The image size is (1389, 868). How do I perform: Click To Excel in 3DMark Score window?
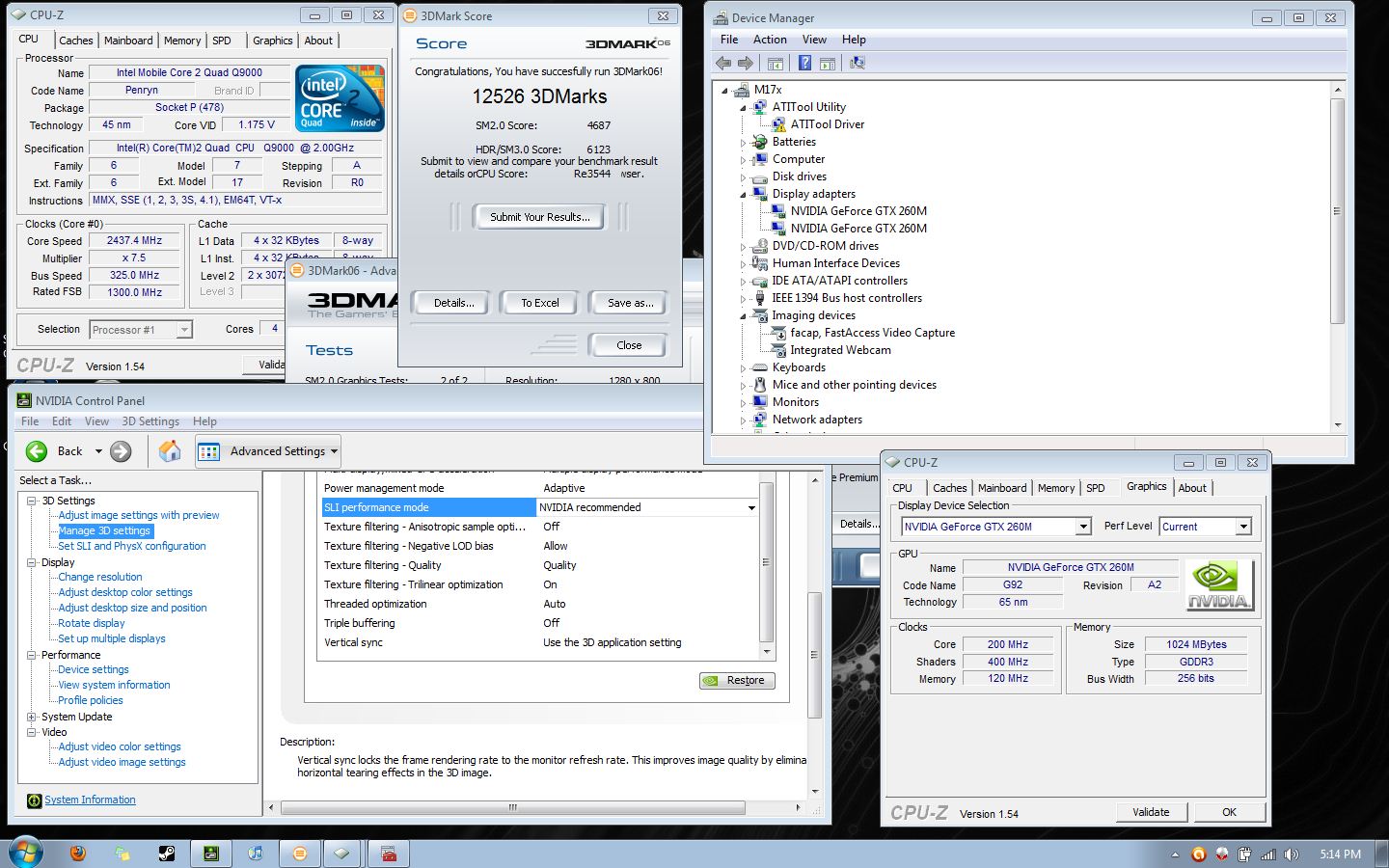540,303
